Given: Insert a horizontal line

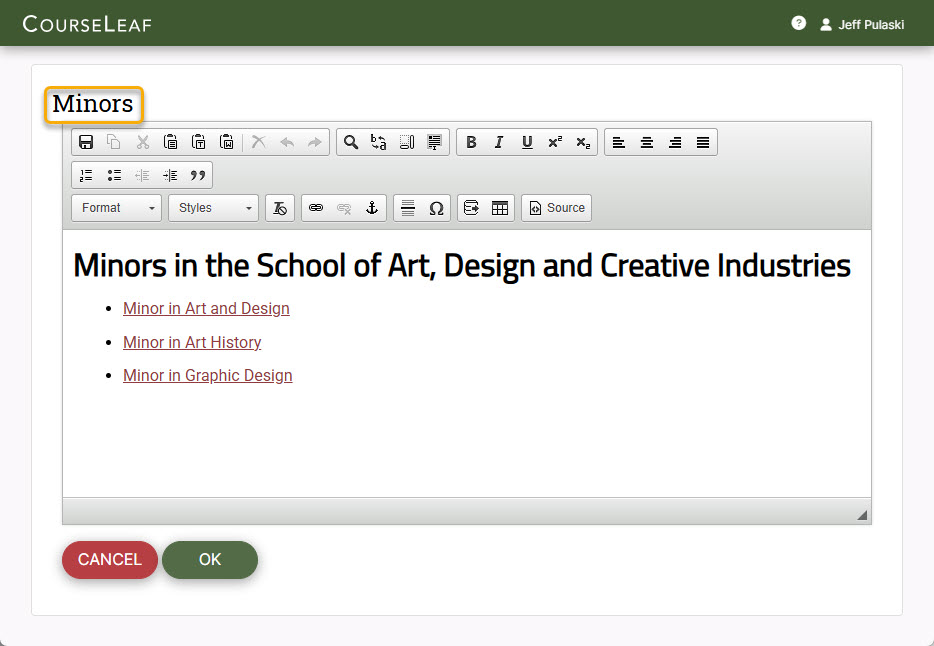Looking at the screenshot, I should click(x=408, y=208).
